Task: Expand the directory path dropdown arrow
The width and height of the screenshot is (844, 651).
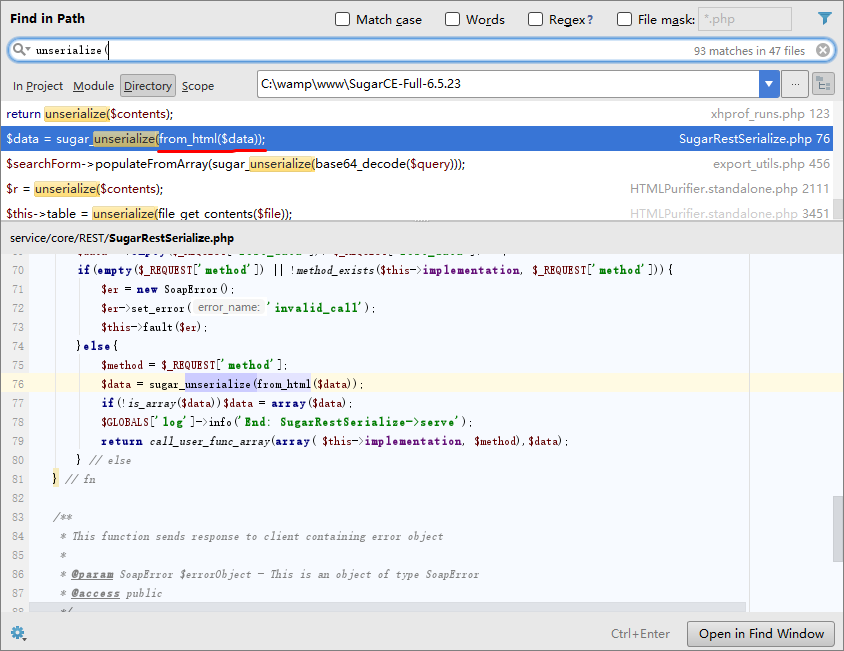Action: pos(769,85)
